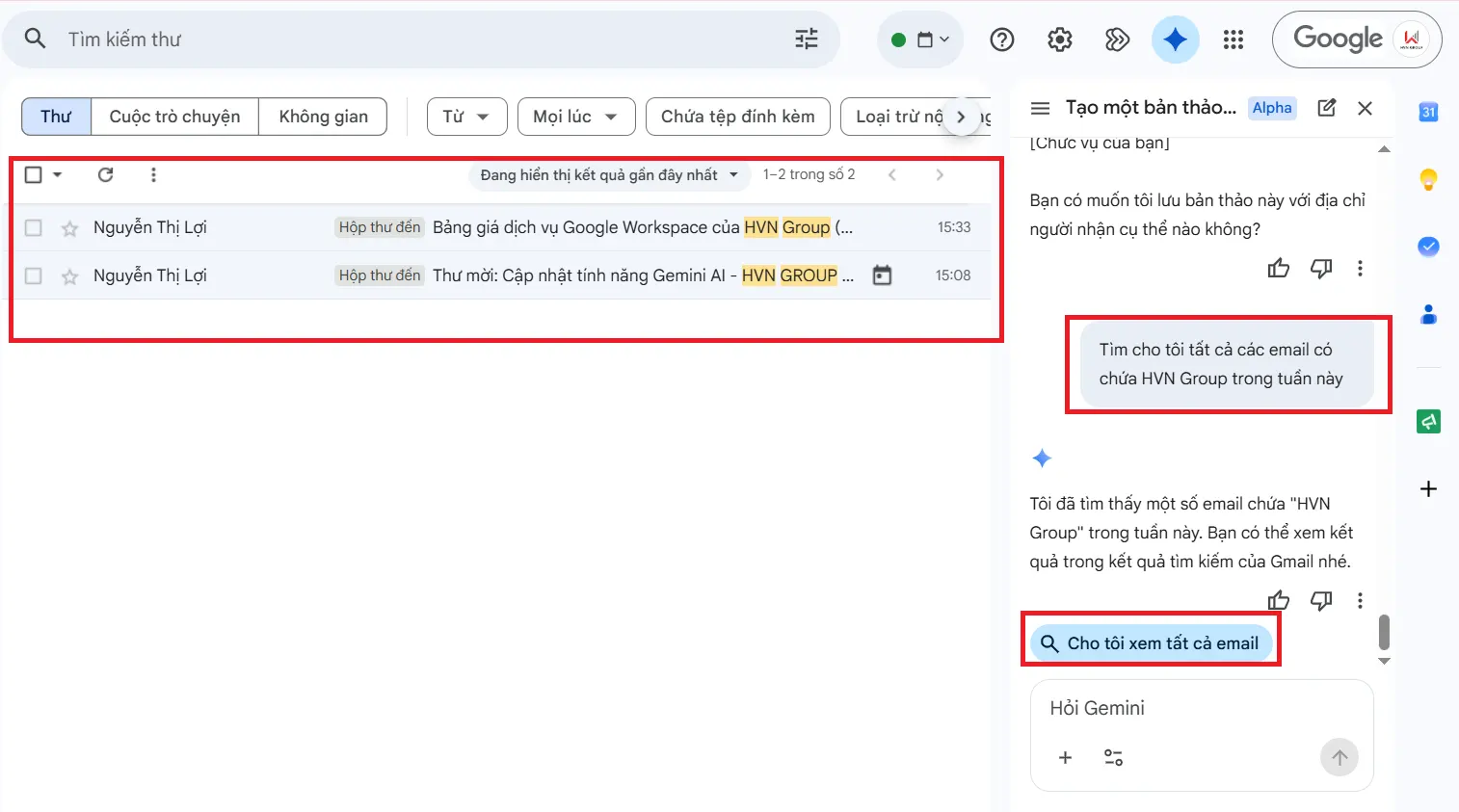Viewport: 1459px width, 812px height.
Task: Click Hộp thư đến label on Bảng giá email
Action: 380,227
